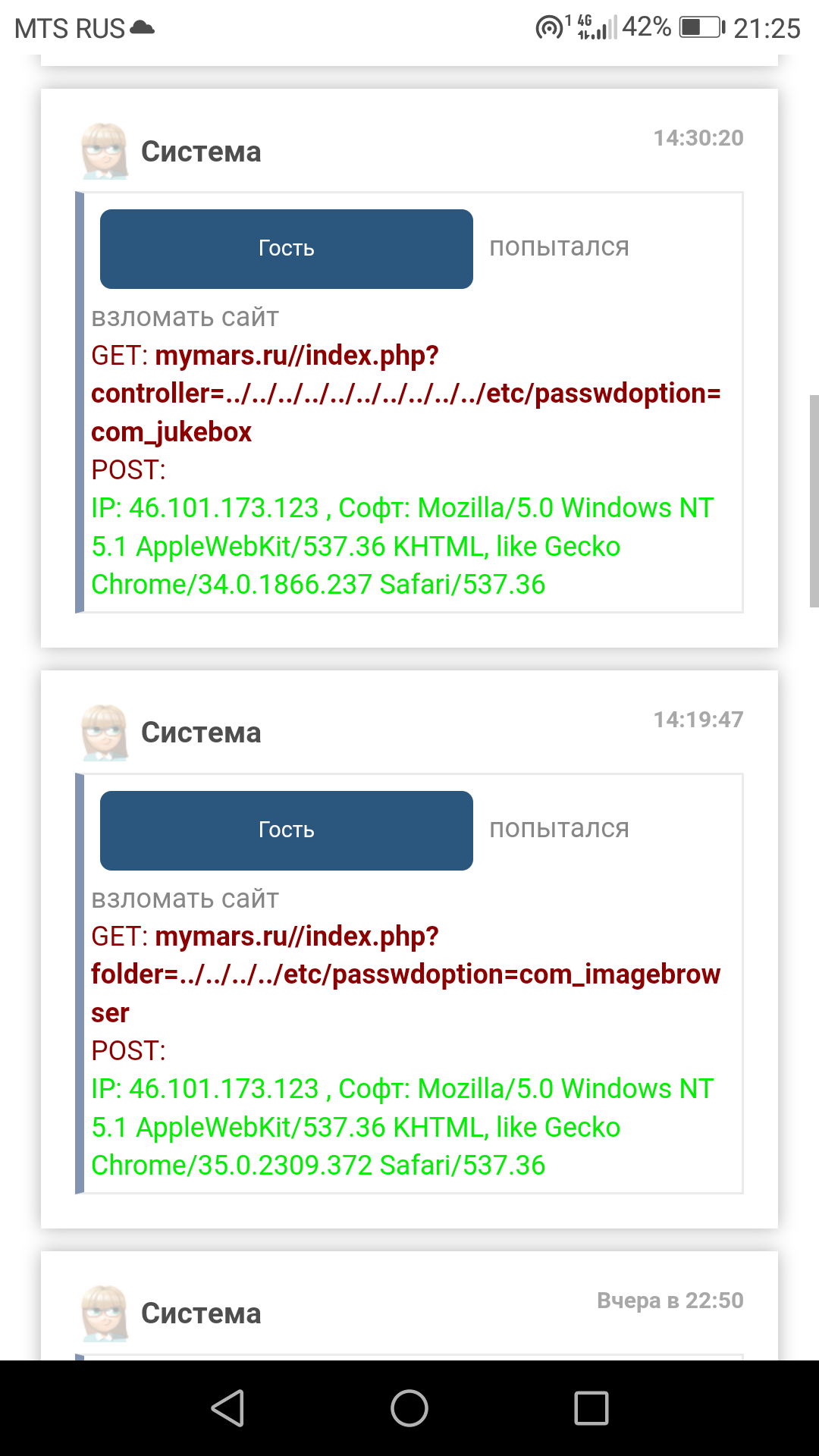Click the vertical scrollbar on right edge
Viewport: 819px width, 1456px height.
[x=814, y=500]
